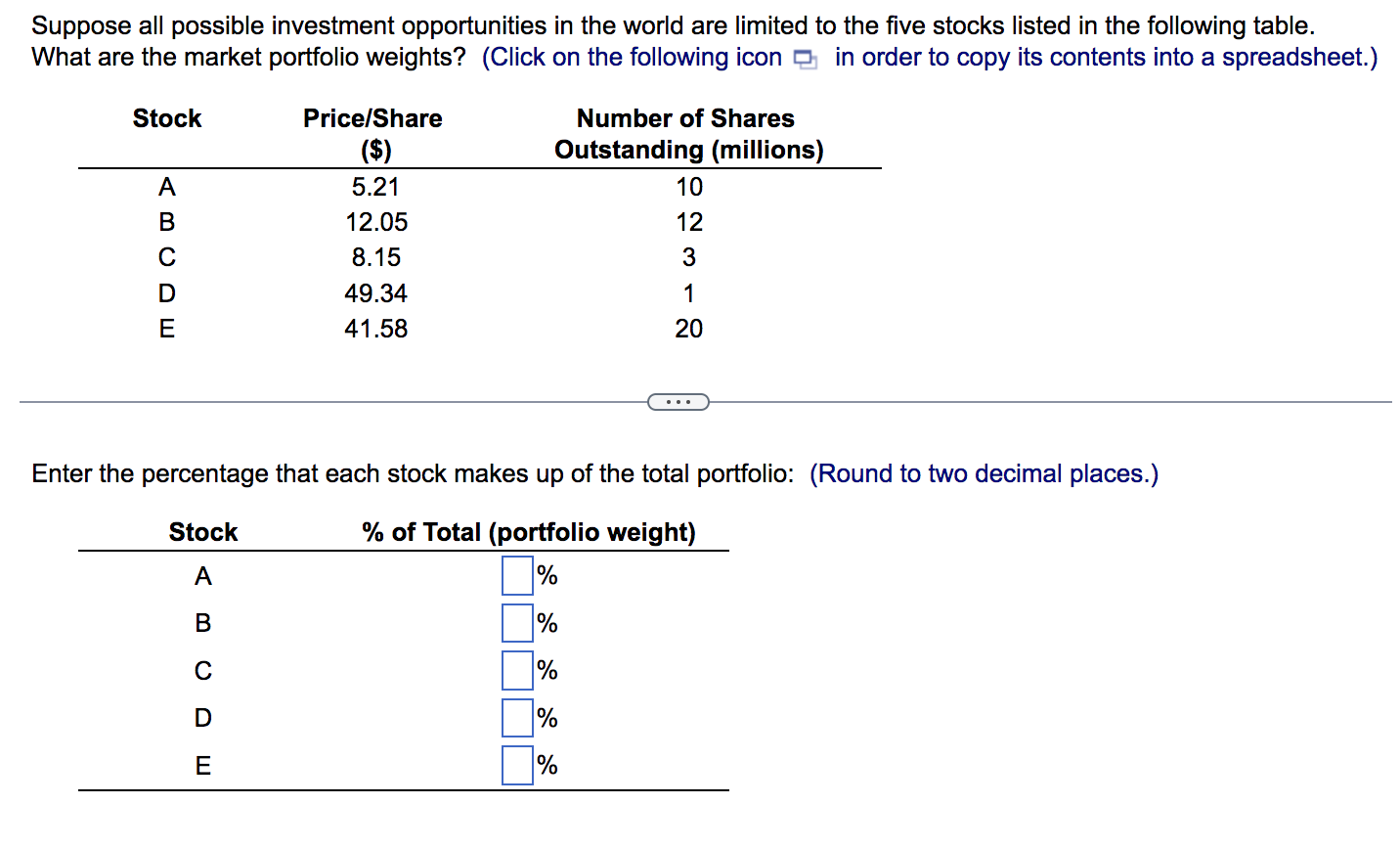This screenshot has width=1400, height=849.
Task: Click the price value 8.15
Action: pos(376,257)
